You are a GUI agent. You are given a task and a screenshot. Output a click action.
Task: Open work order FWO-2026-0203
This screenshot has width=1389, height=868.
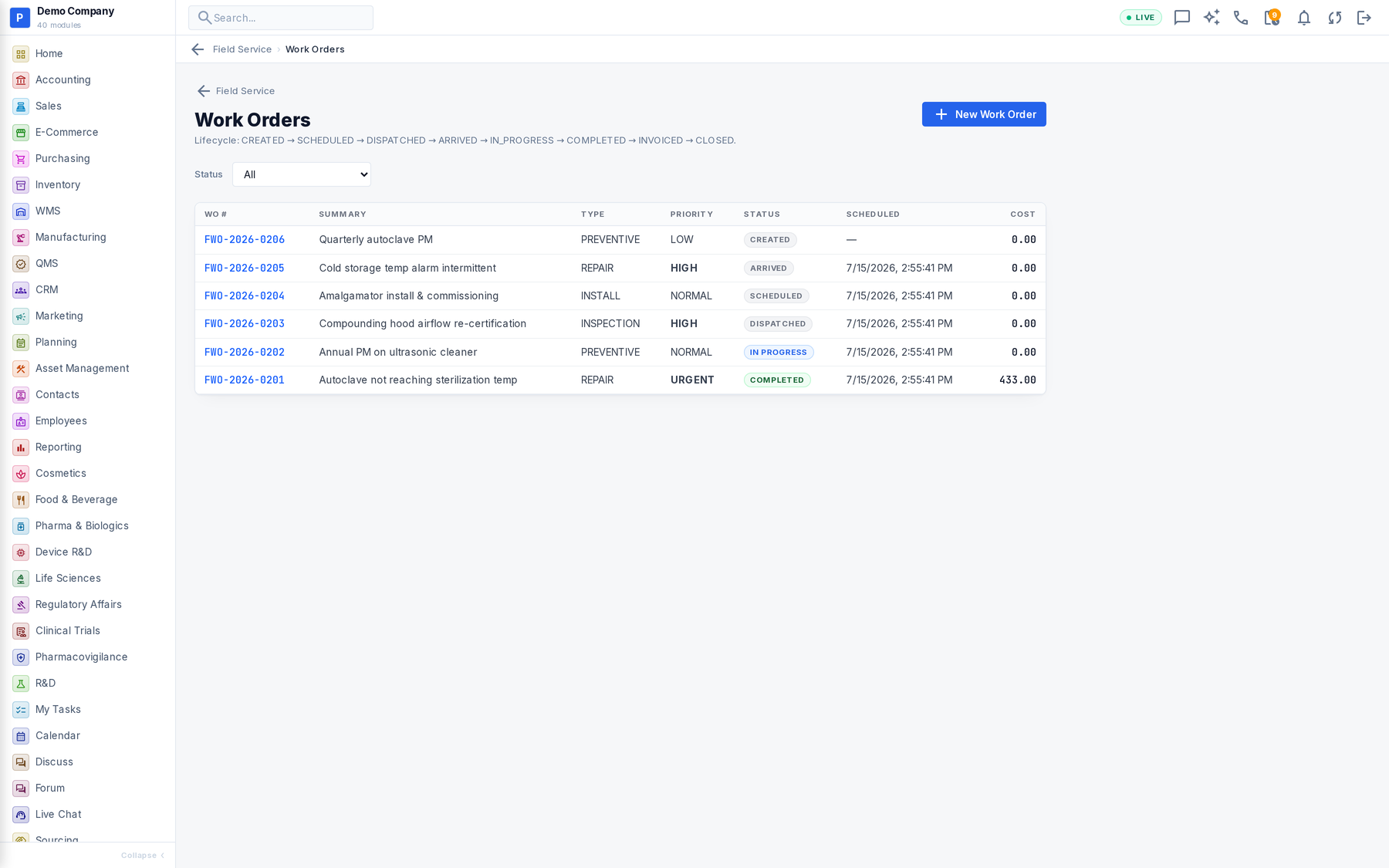point(244,324)
